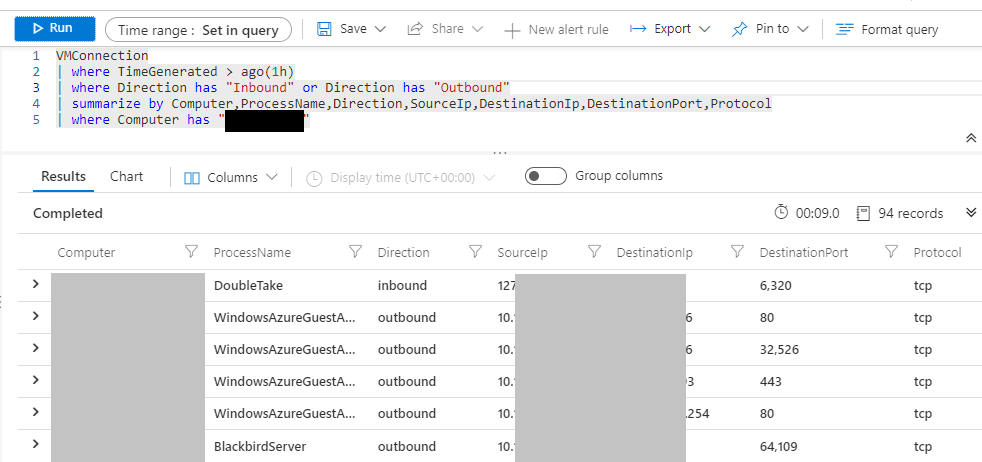
Task: Filter the DestinationPort column
Action: coord(890,252)
